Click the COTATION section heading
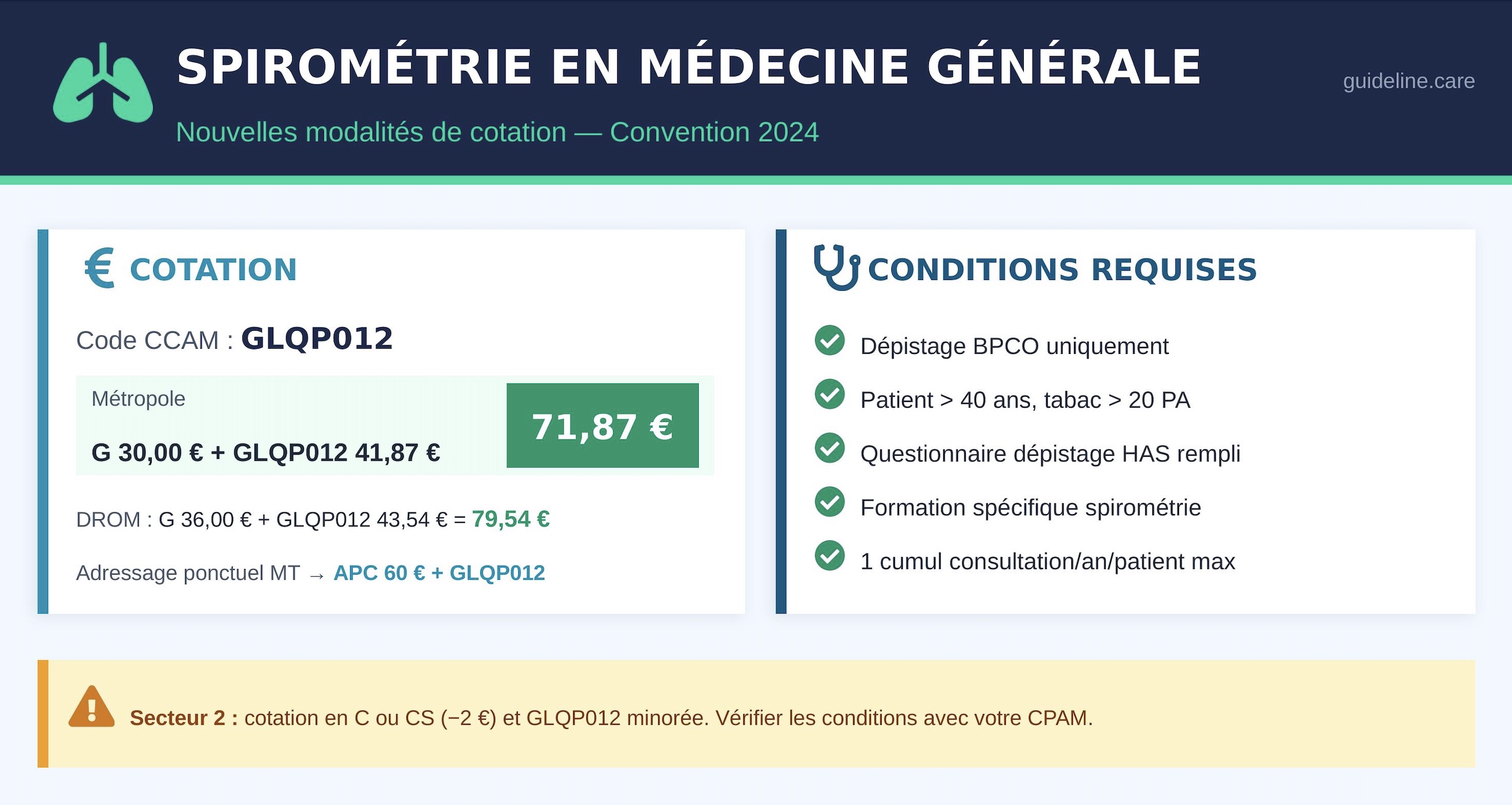This screenshot has height=805, width=1512. point(213,270)
